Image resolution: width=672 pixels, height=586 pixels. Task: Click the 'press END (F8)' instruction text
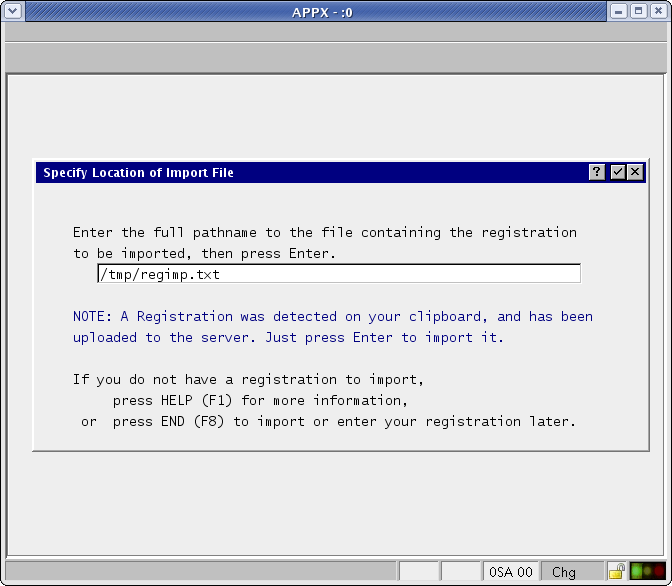point(344,421)
